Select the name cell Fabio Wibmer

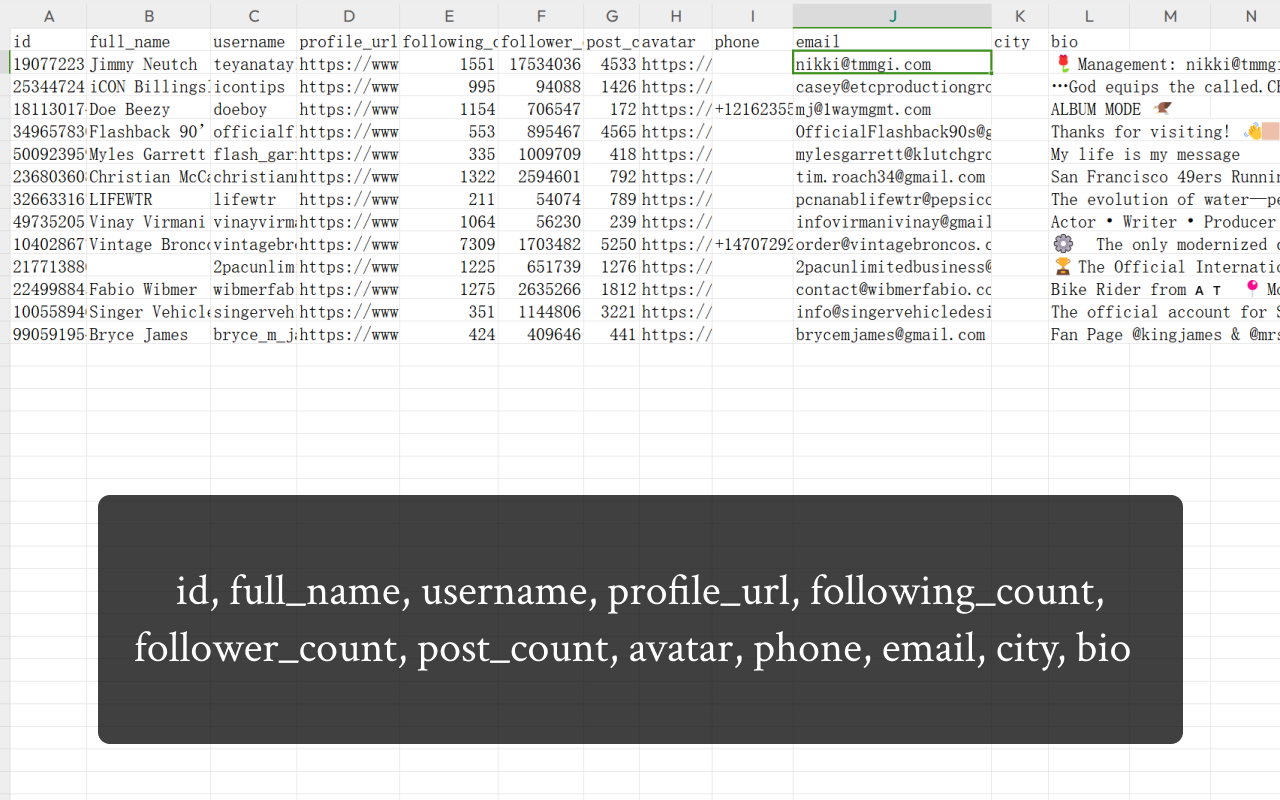click(149, 289)
